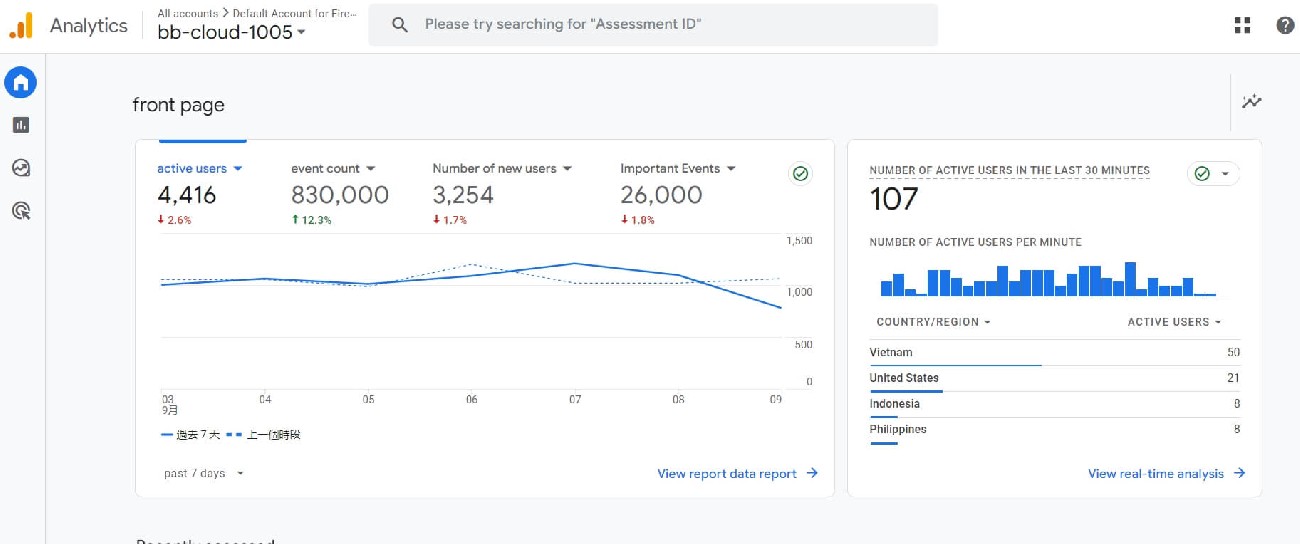Click the green check icon on users card
The height and width of the screenshot is (544, 1300).
(800, 174)
